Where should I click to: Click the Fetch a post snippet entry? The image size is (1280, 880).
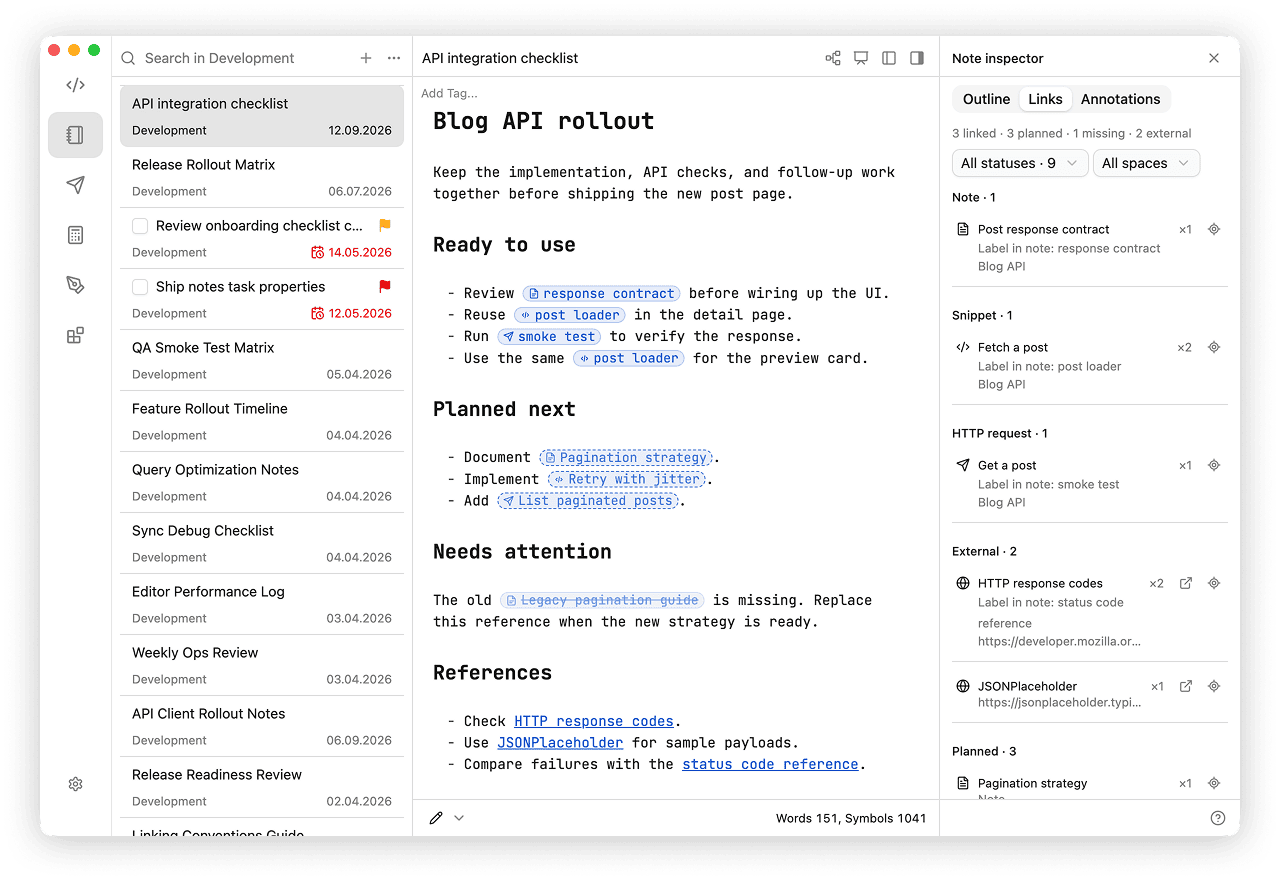[1090, 365]
